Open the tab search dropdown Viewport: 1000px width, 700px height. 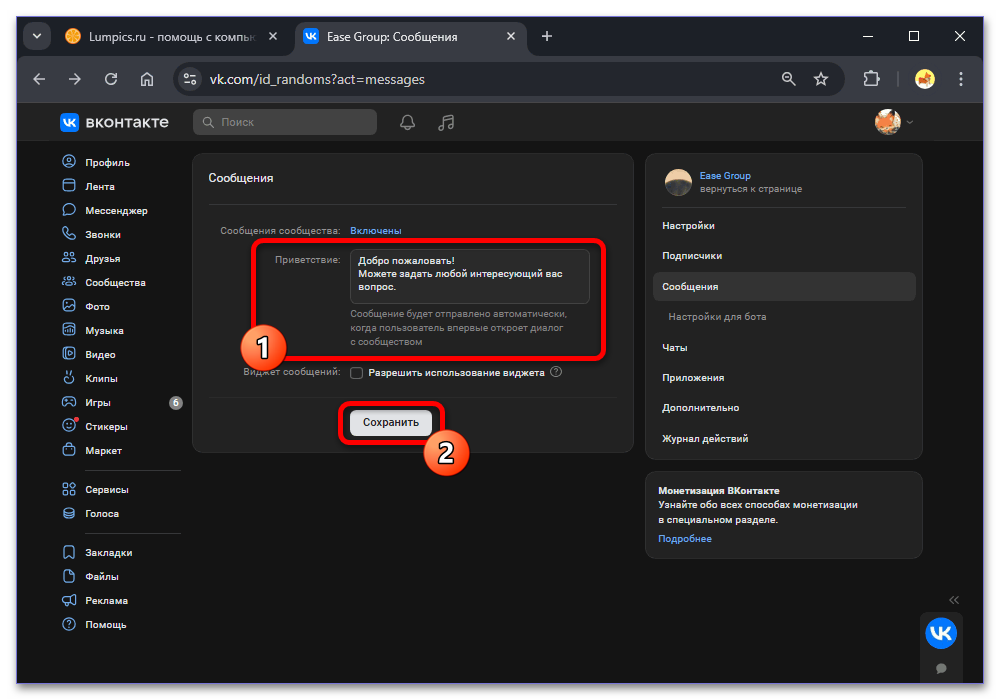[x=37, y=36]
